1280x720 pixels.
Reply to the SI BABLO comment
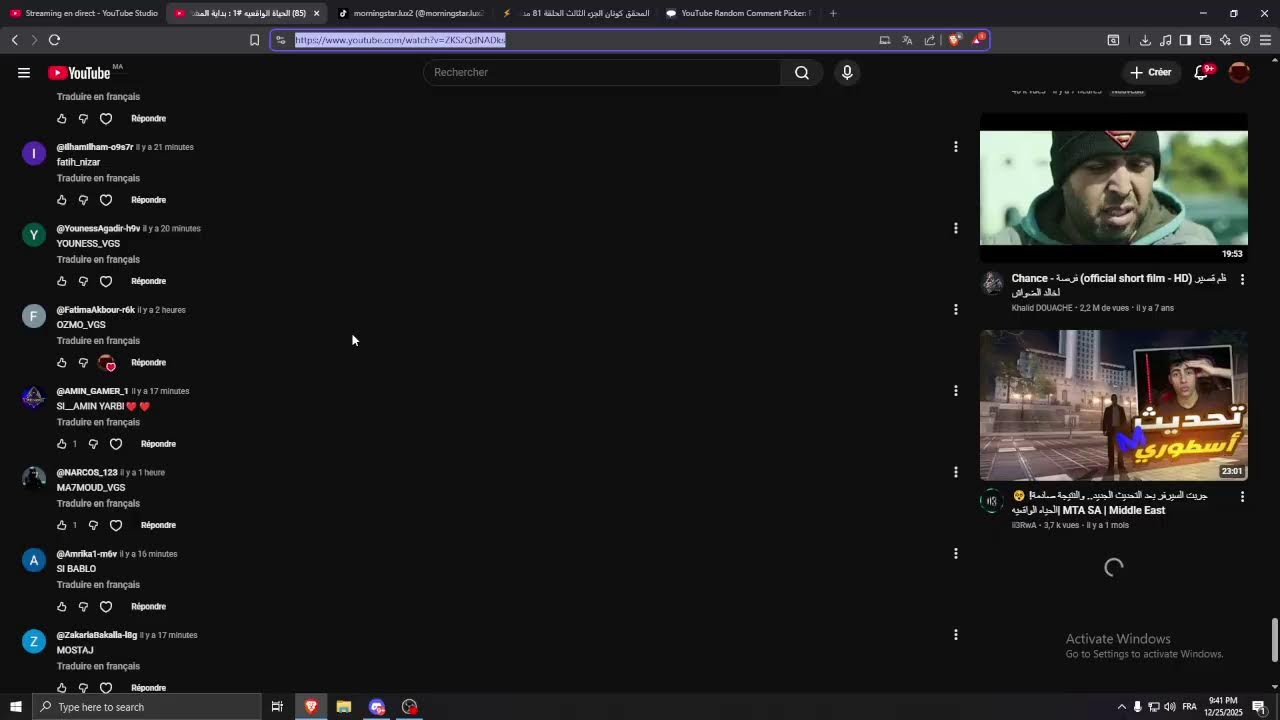[x=148, y=606]
